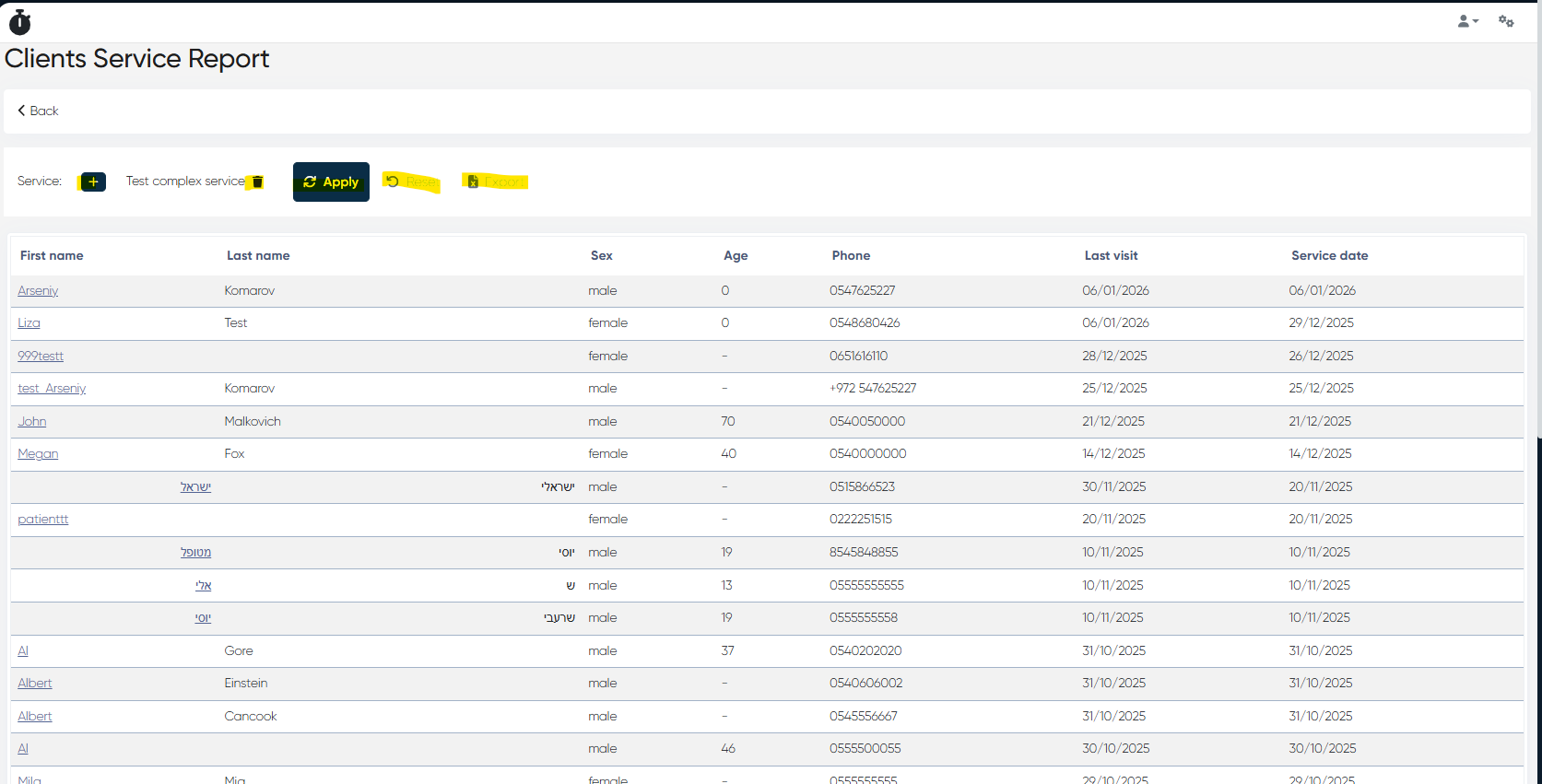Open the 999testt client link
Image resolution: width=1542 pixels, height=784 pixels.
41,356
